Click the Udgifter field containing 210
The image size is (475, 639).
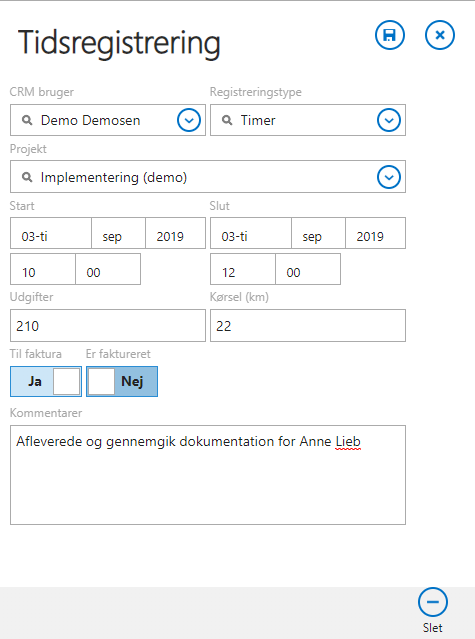108,326
